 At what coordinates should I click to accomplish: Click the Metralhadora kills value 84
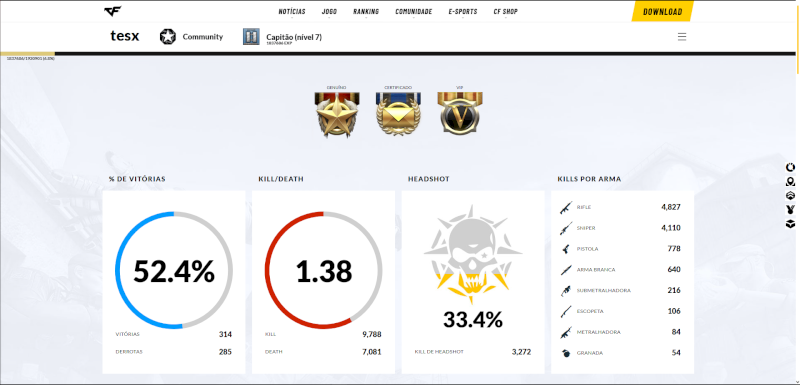676,332
